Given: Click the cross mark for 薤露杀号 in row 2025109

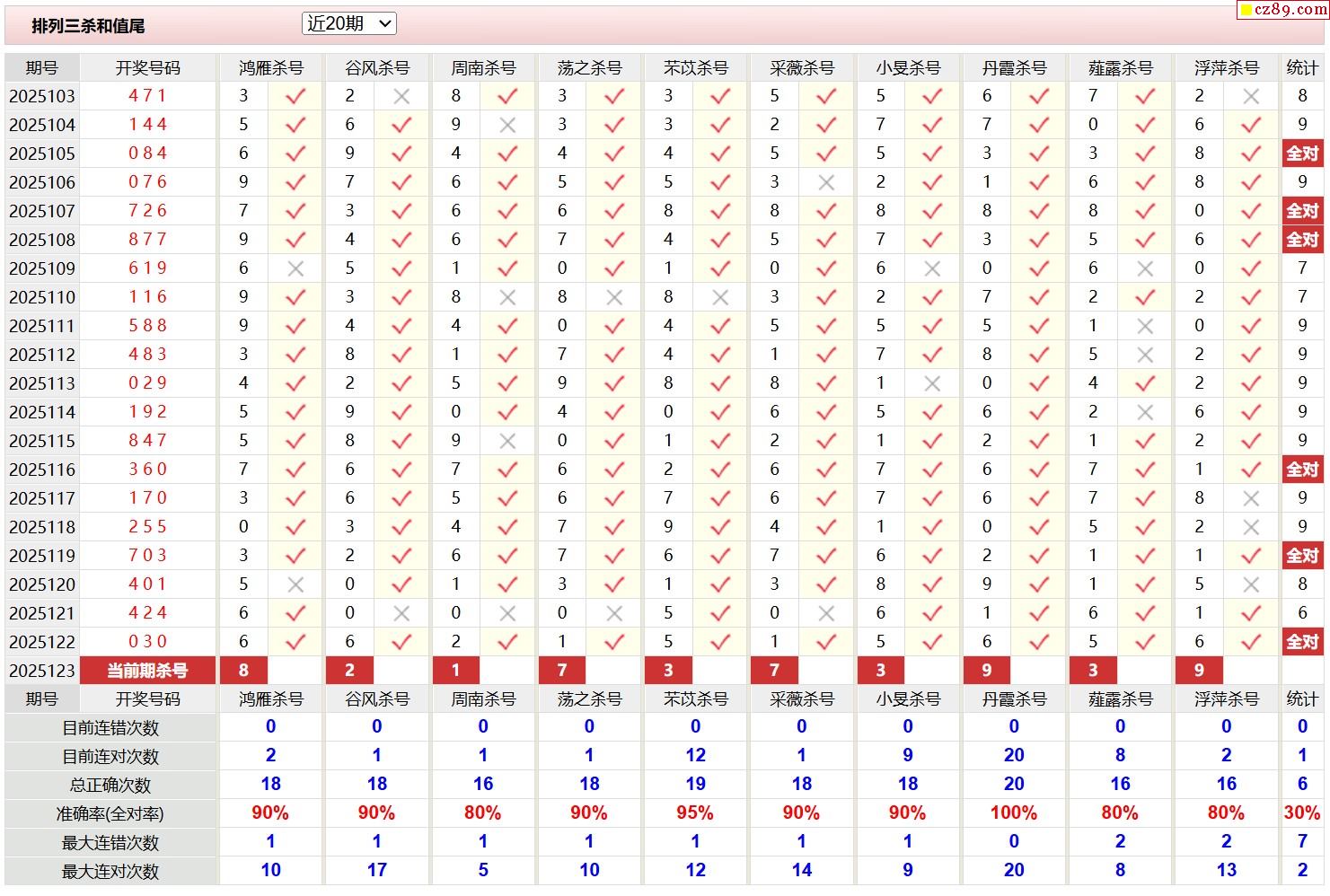Looking at the screenshot, I should (x=1145, y=268).
